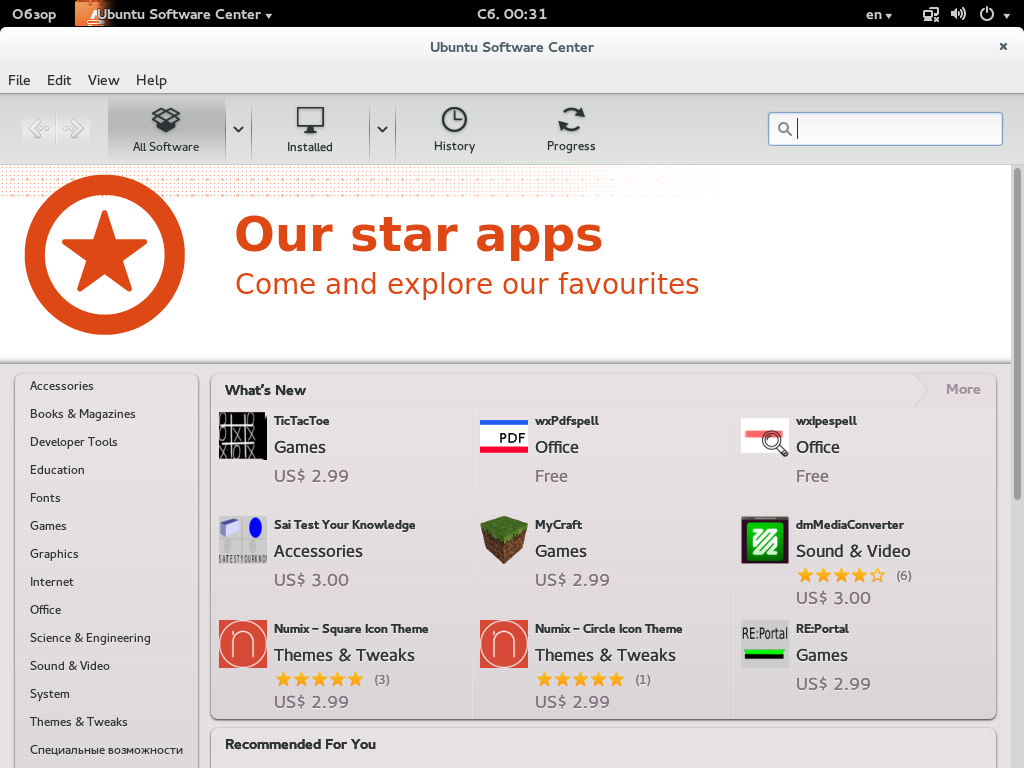Go back with the left arrow button
Viewport: 1024px width, 768px height.
[39, 129]
